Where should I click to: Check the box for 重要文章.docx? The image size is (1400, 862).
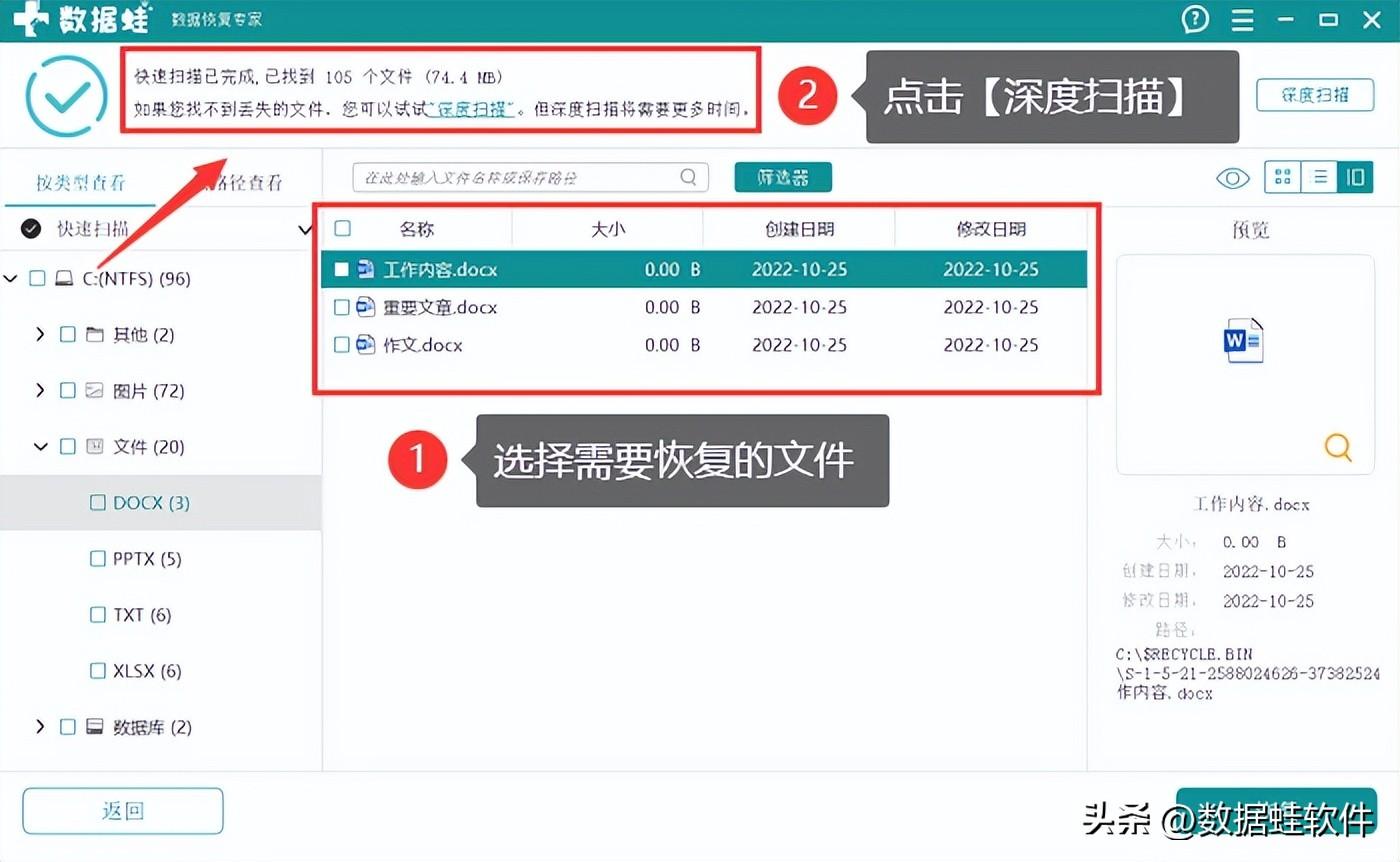click(342, 307)
